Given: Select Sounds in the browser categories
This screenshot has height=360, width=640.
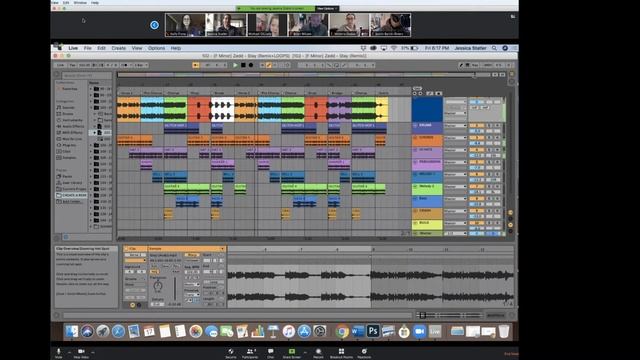Looking at the screenshot, I should (x=68, y=107).
